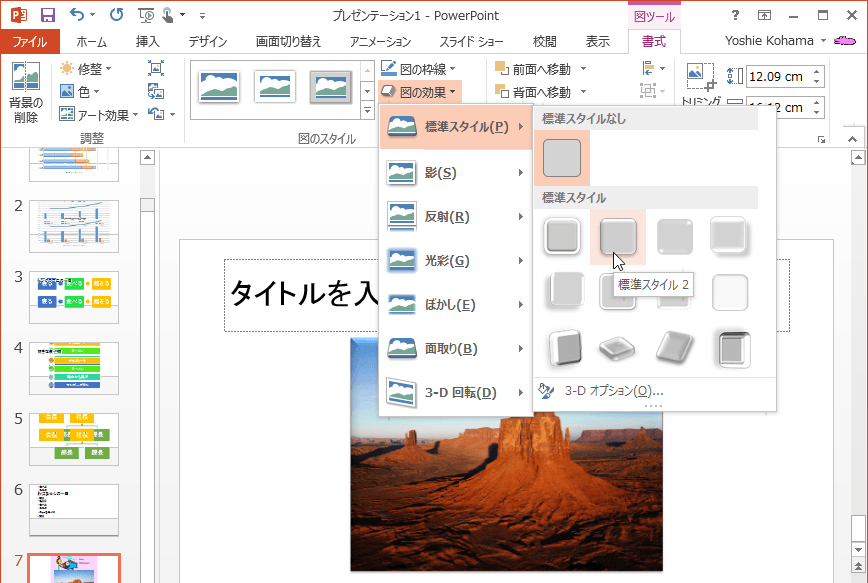Apply Preset 3 effect thumbnail

[x=674, y=236]
